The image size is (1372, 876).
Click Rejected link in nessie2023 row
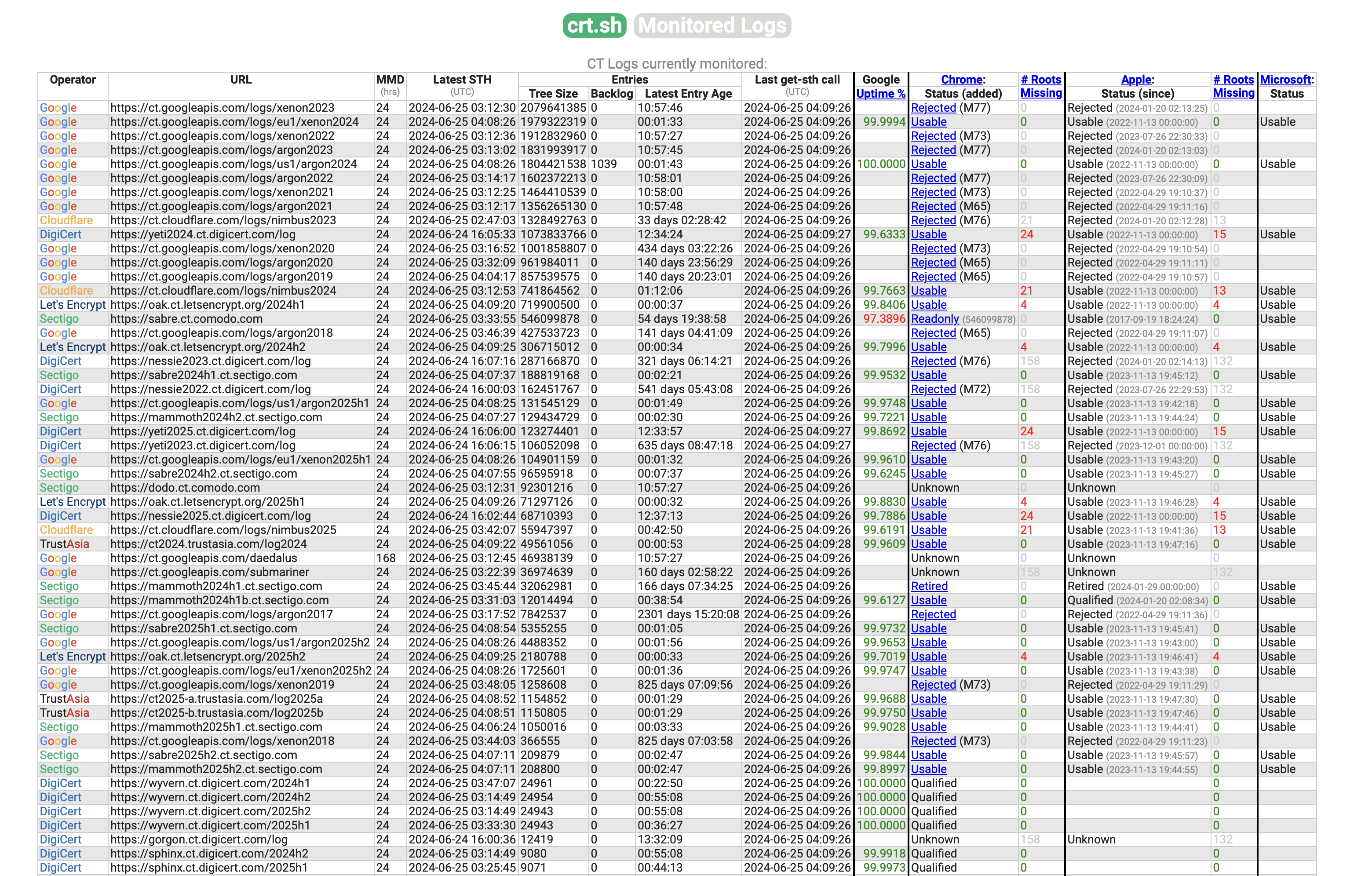click(933, 361)
